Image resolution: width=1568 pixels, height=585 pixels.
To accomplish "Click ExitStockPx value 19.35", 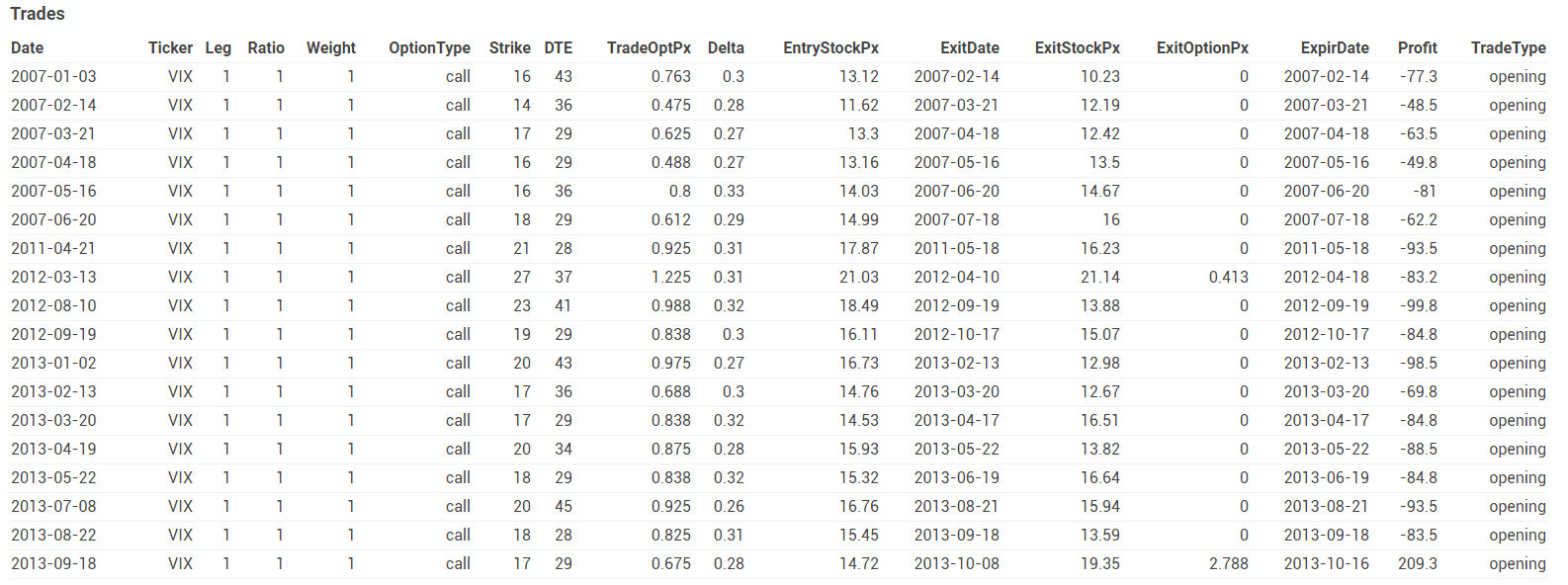I will [x=1100, y=563].
